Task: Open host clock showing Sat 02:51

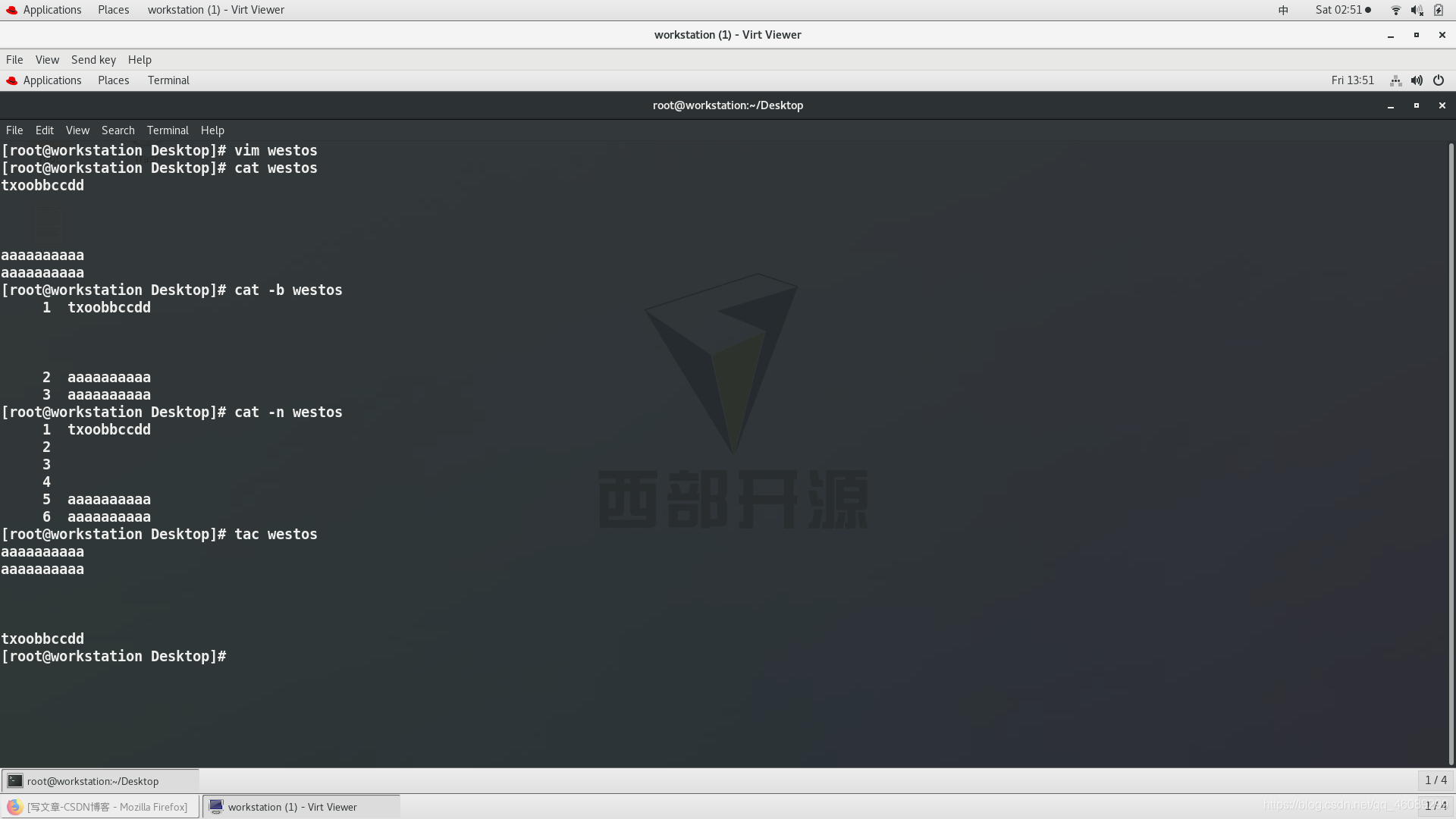Action: coord(1343,10)
